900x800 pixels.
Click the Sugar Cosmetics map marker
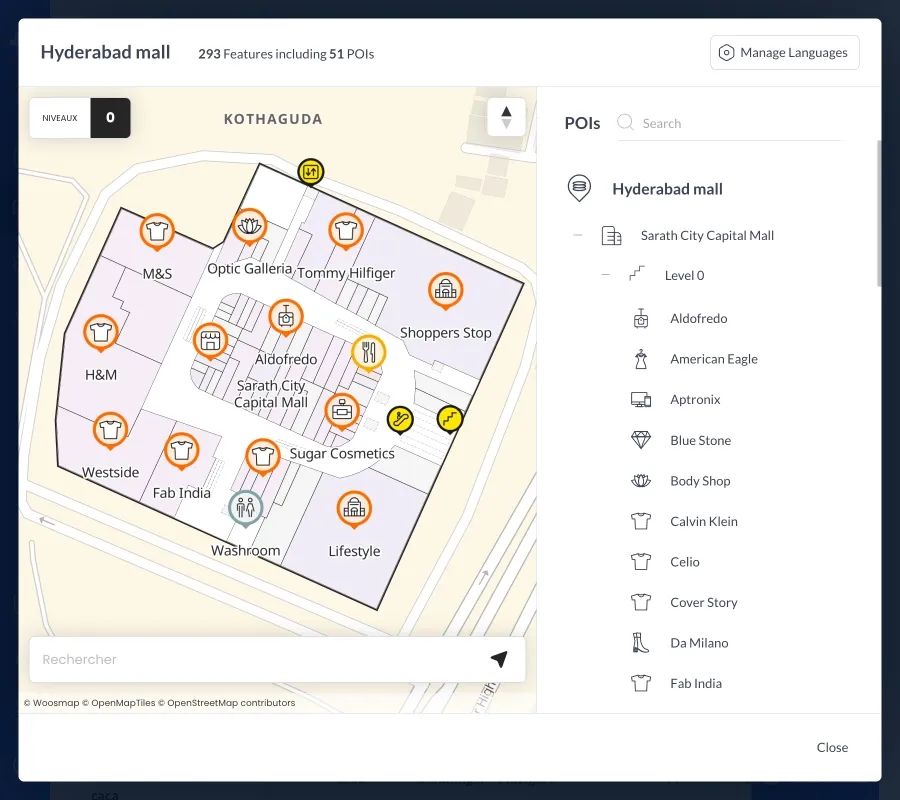[342, 411]
